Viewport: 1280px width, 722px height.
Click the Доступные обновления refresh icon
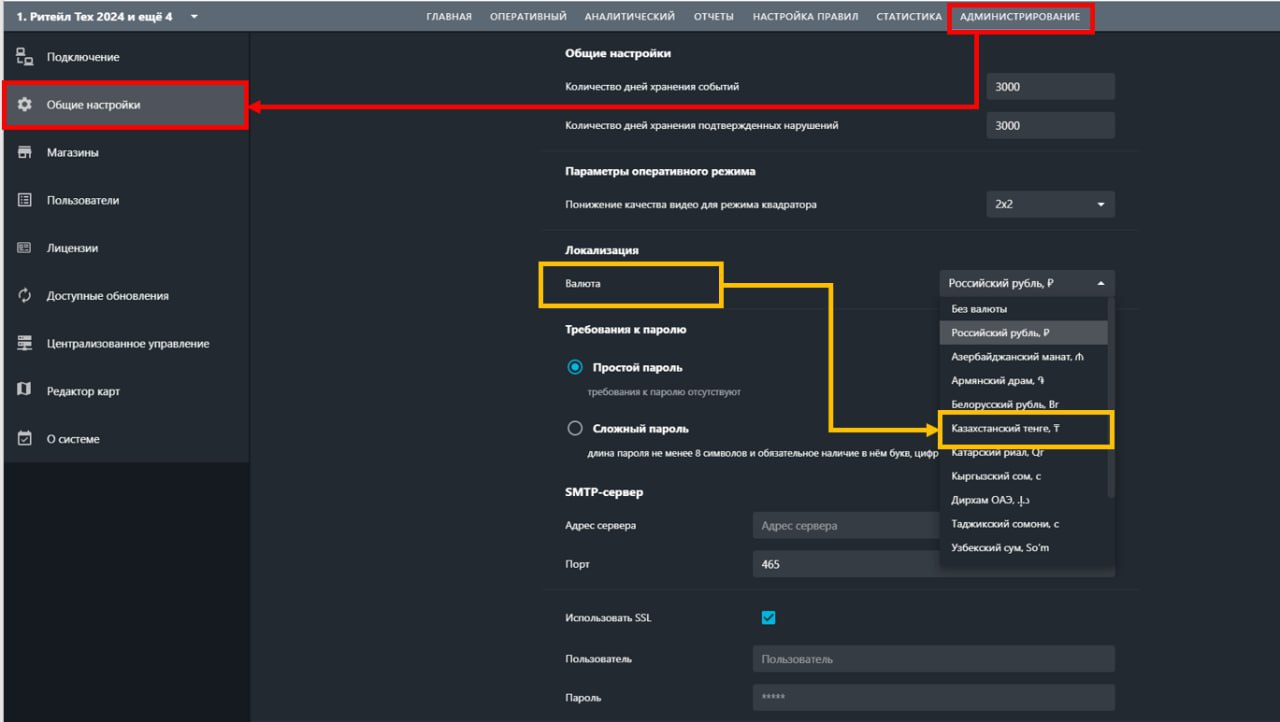25,296
